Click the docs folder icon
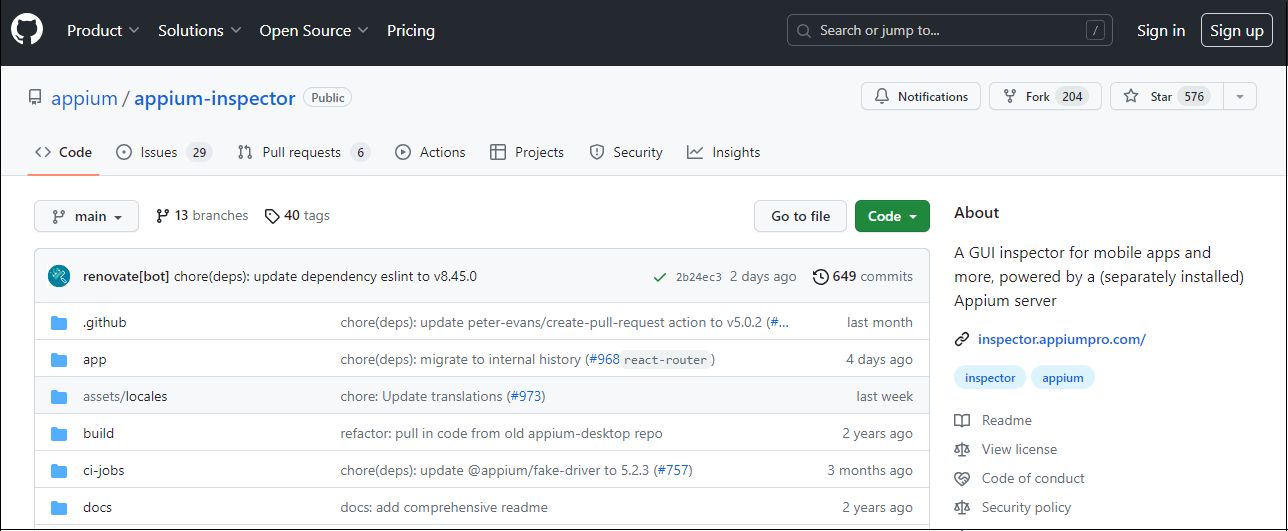 [59, 507]
